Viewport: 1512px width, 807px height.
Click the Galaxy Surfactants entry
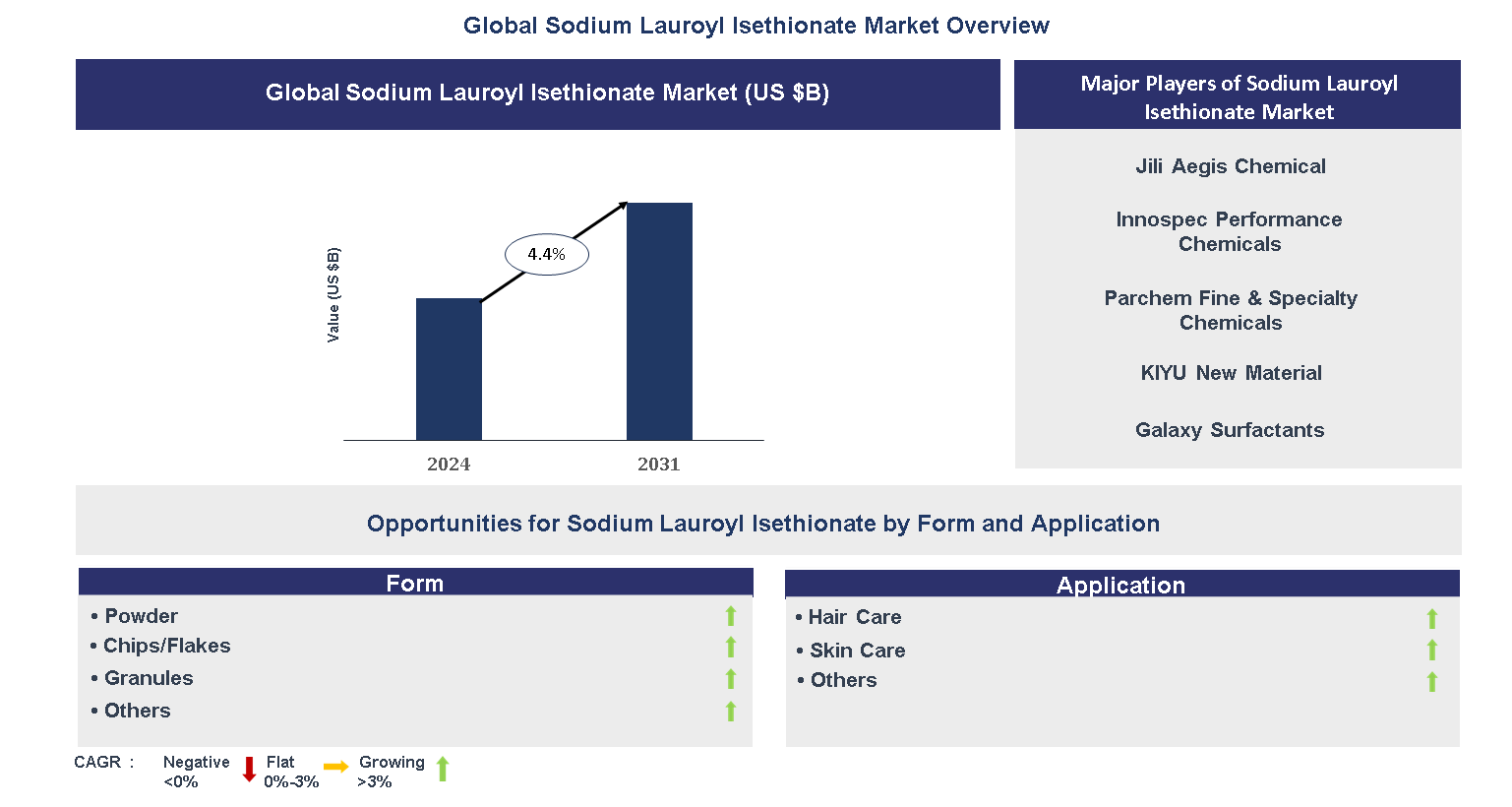(x=1230, y=430)
